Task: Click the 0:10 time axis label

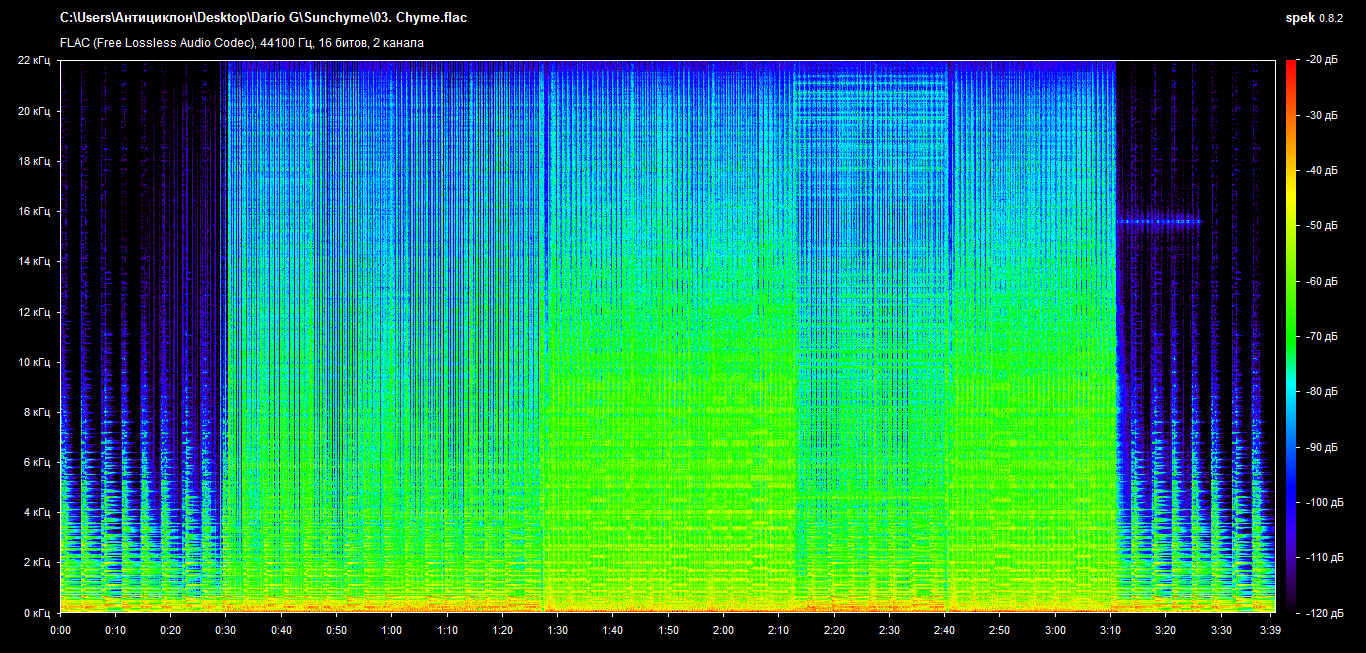Action: click(115, 631)
